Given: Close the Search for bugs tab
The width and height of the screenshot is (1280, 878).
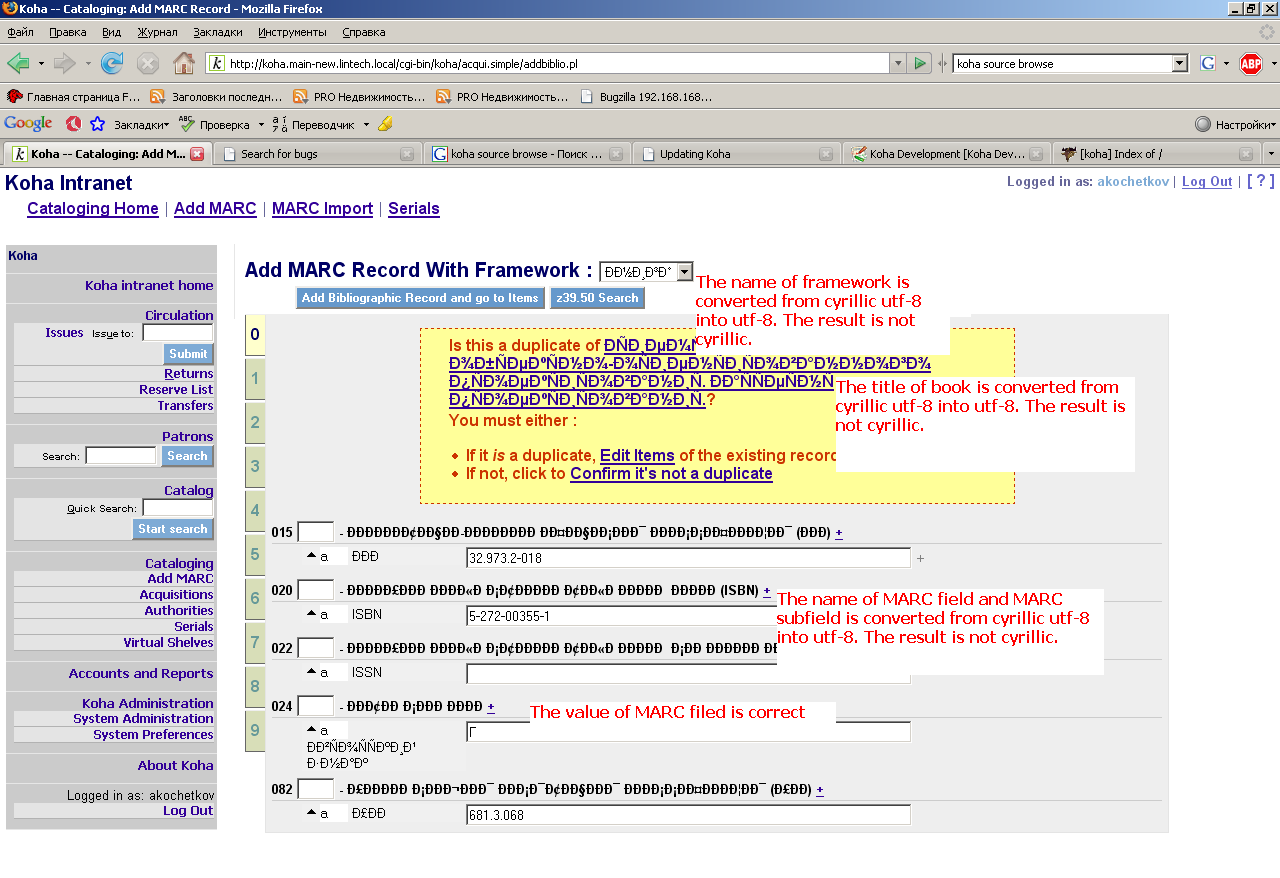Looking at the screenshot, I should pos(407,154).
